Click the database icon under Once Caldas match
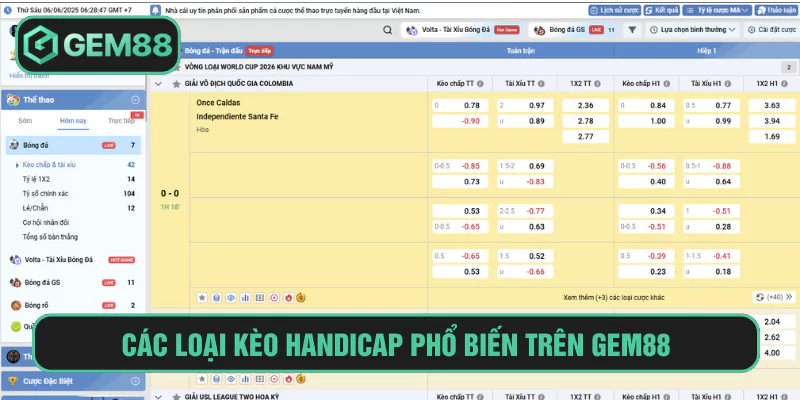Viewport: 800px width, 400px height. tap(216, 297)
